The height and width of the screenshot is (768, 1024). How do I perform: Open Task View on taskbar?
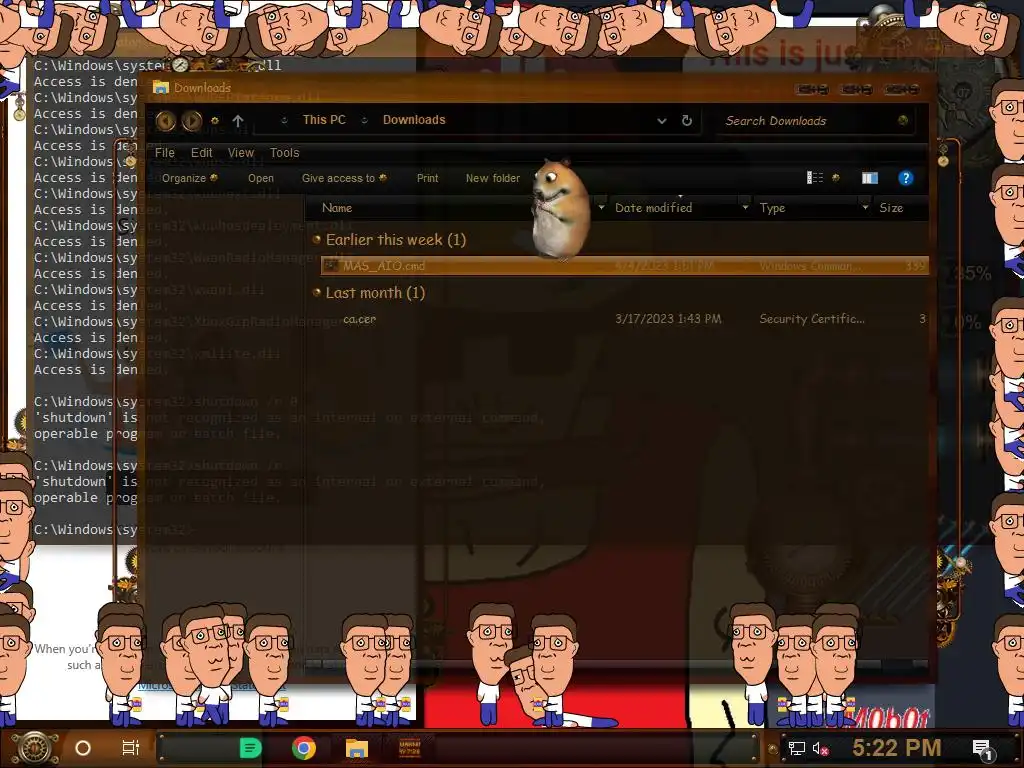click(131, 748)
